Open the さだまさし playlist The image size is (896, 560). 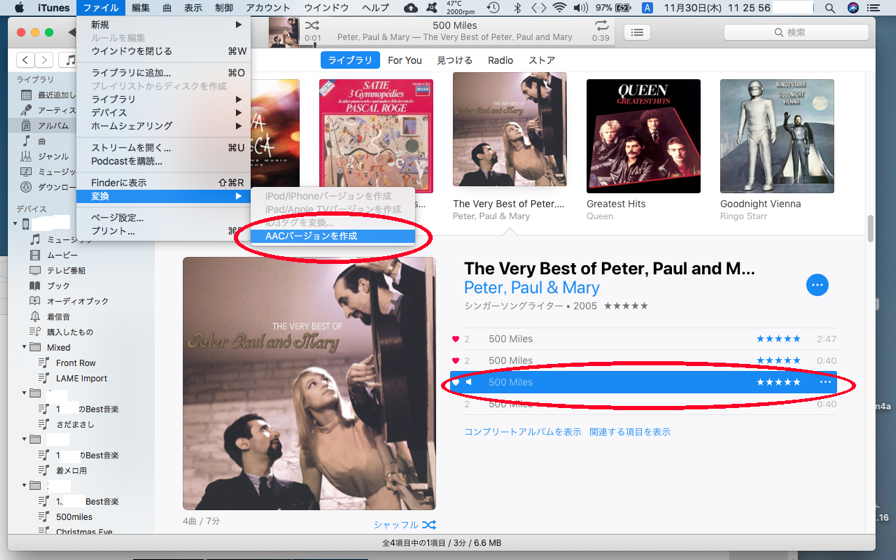pyautogui.click(x=75, y=425)
